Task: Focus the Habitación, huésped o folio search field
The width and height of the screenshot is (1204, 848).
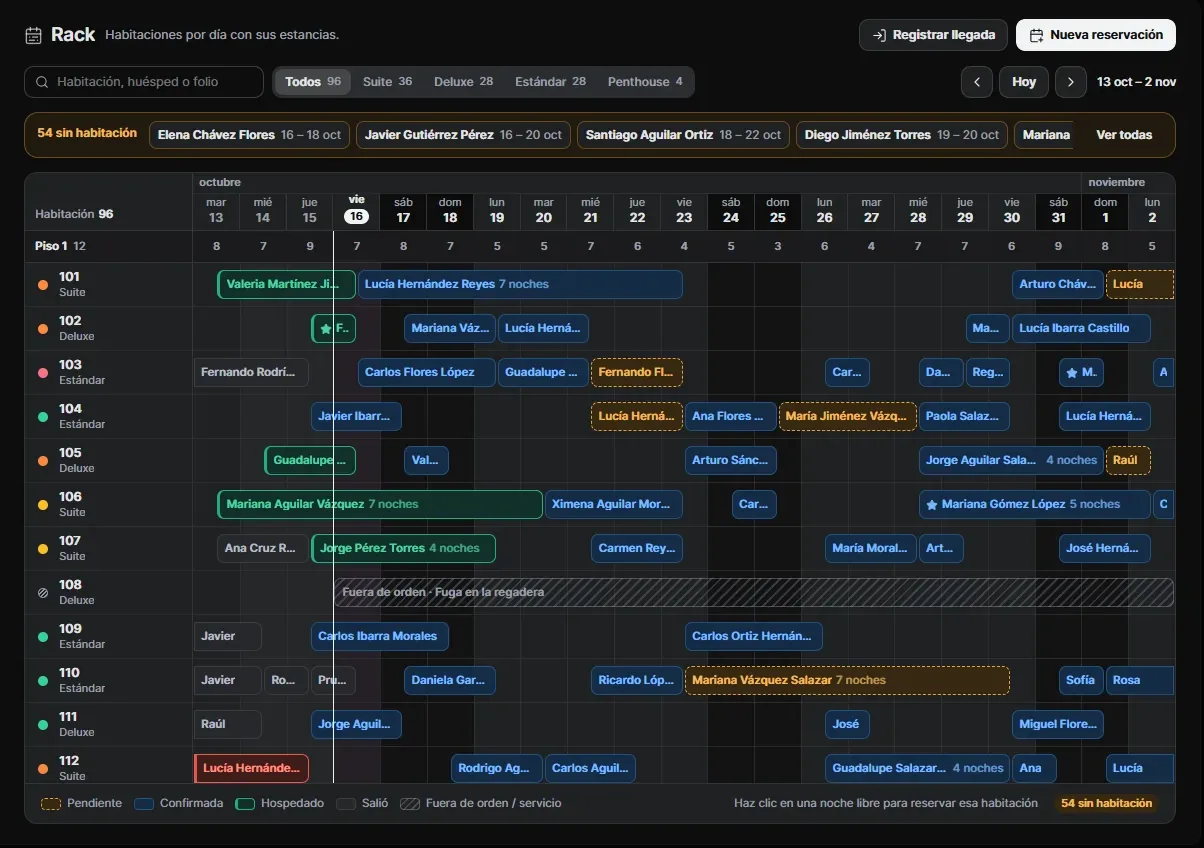Action: tap(144, 82)
